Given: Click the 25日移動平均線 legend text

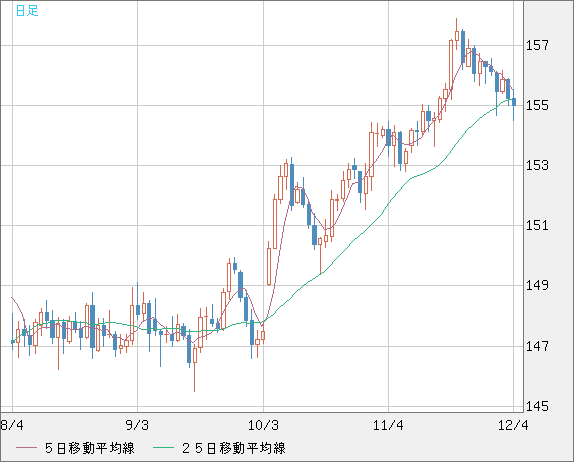Looking at the screenshot, I should [x=234, y=448].
